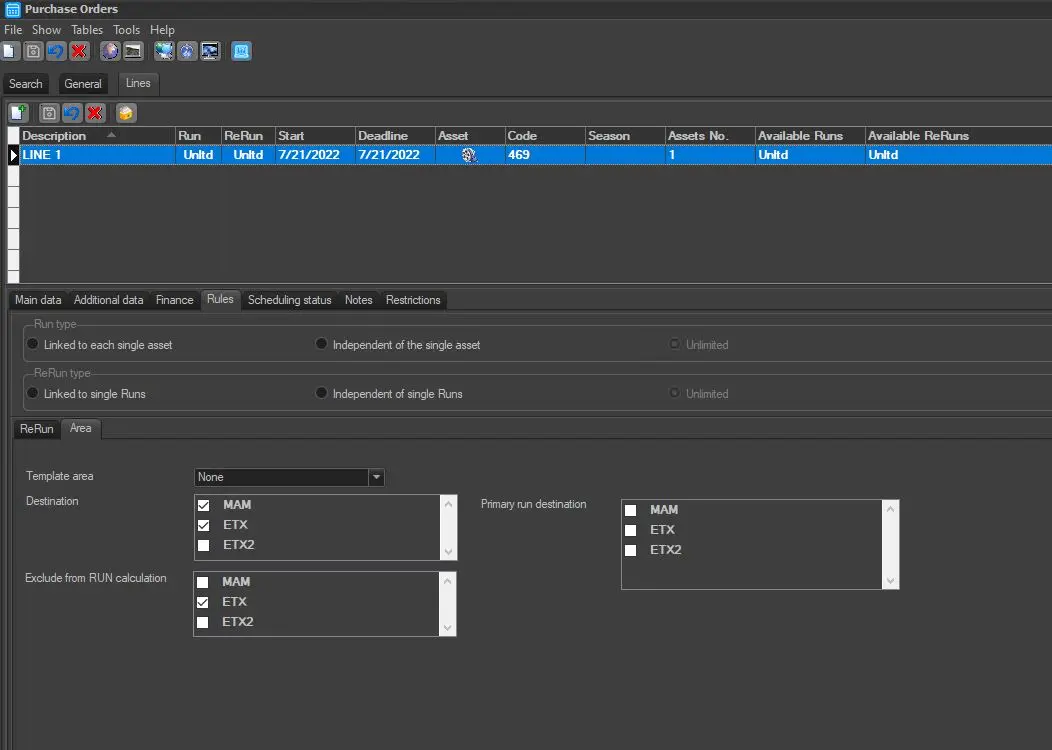Open the Template area dropdown

(376, 478)
